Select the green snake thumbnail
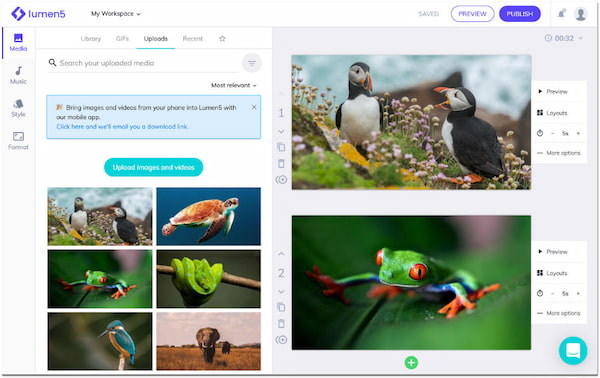This screenshot has height=378, width=600. (209, 279)
